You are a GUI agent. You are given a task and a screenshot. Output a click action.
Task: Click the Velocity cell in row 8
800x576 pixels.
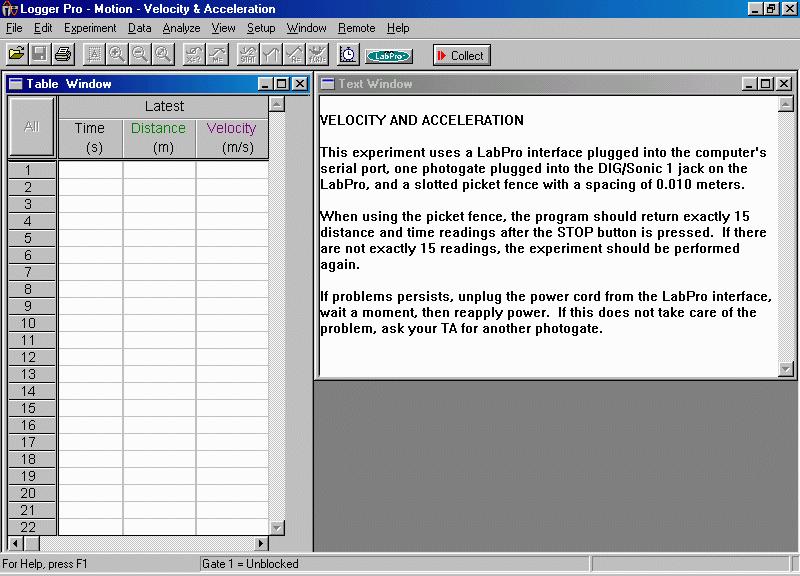[232, 289]
